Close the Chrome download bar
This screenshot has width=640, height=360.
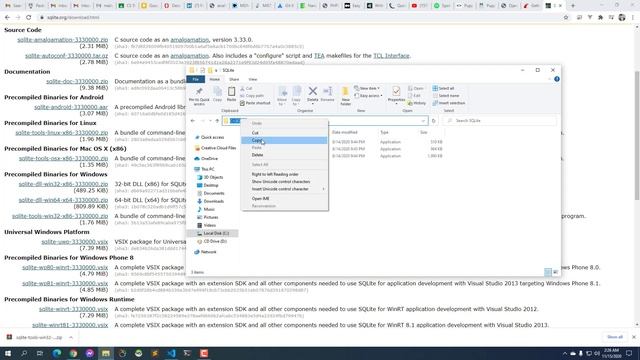[x=633, y=337]
